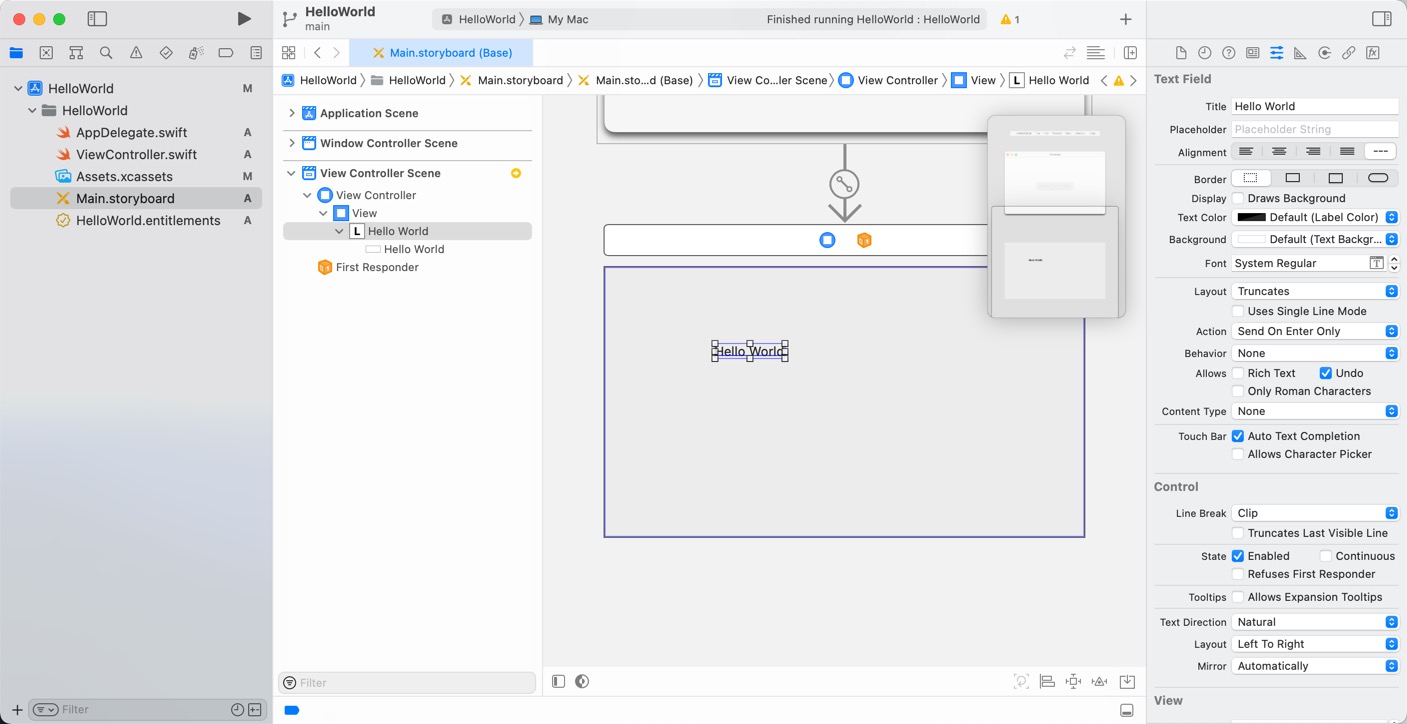Open the source control navigator

click(46, 53)
